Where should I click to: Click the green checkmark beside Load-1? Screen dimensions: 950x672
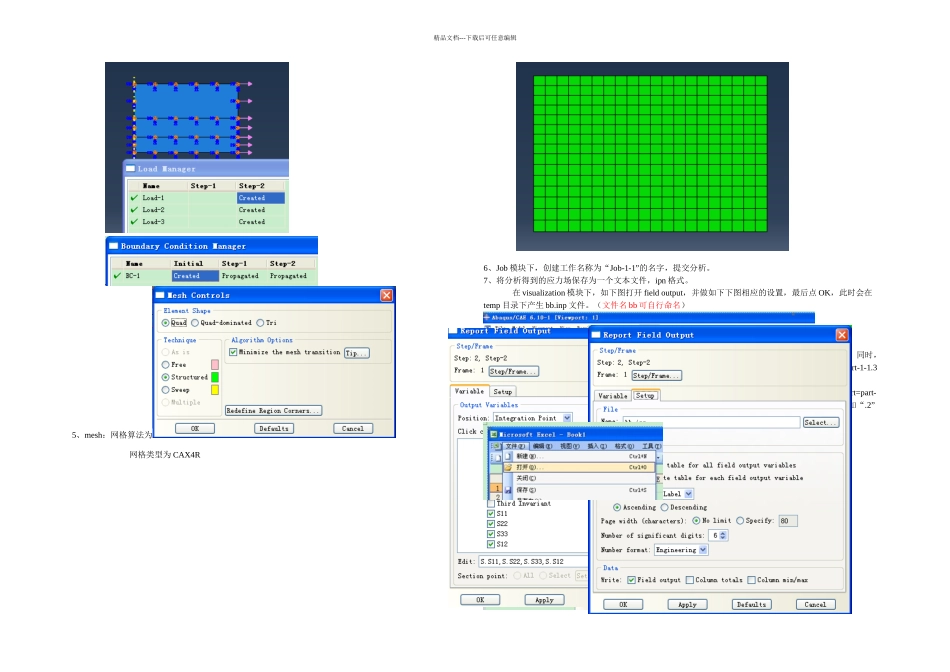coord(135,198)
